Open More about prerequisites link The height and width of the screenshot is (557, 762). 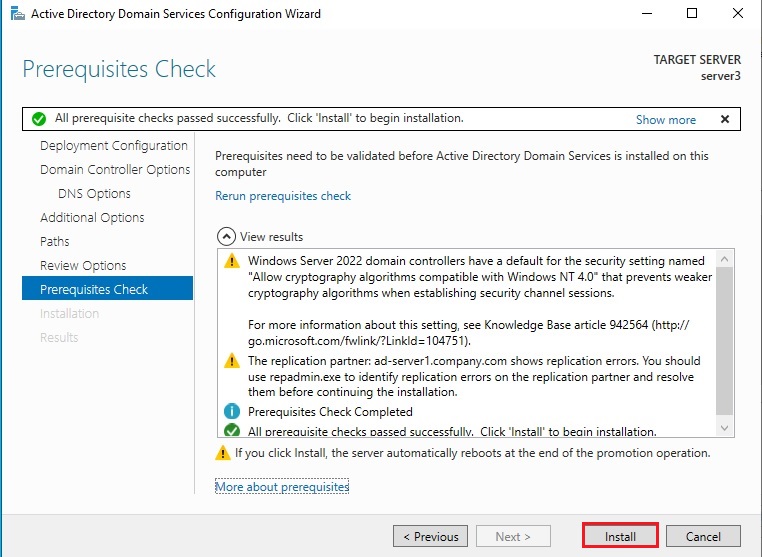[282, 487]
